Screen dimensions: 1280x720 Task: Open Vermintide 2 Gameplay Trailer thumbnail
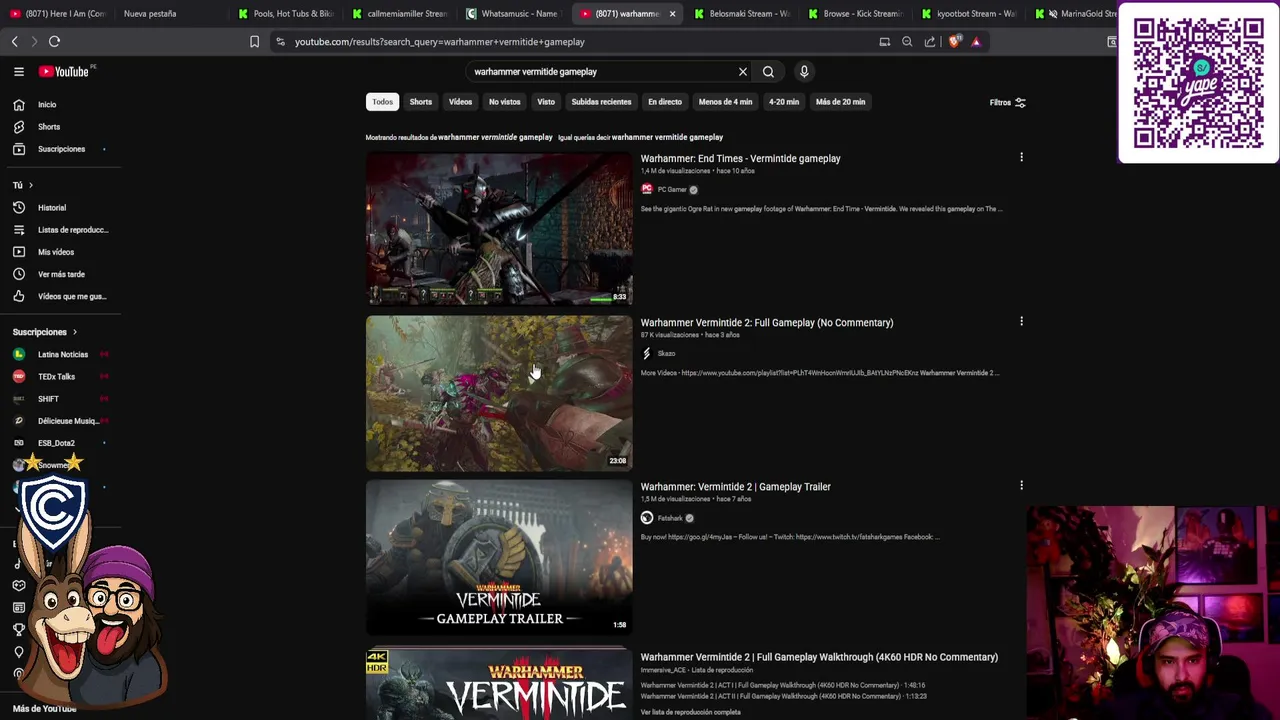point(499,557)
